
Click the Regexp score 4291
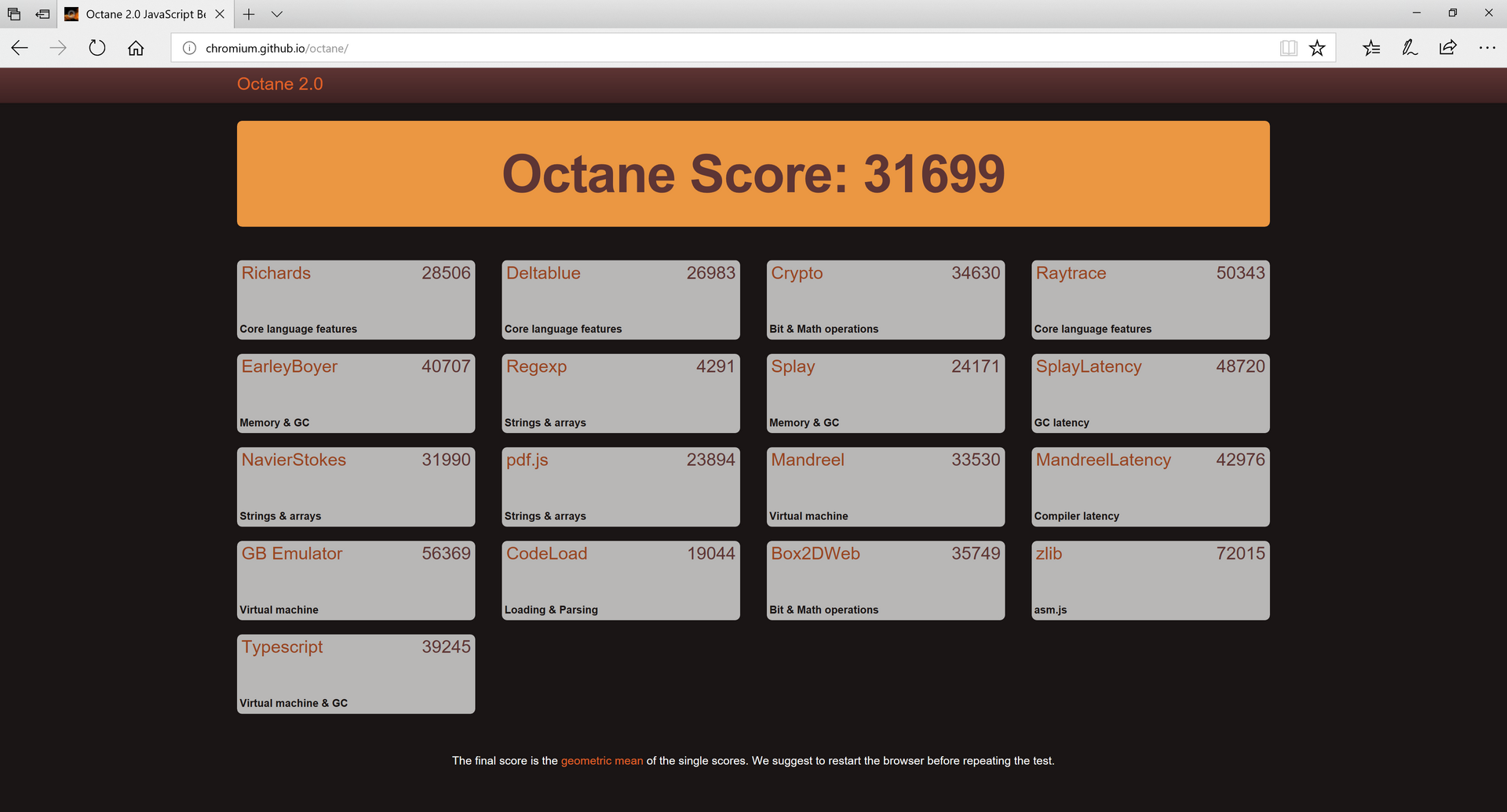715,366
